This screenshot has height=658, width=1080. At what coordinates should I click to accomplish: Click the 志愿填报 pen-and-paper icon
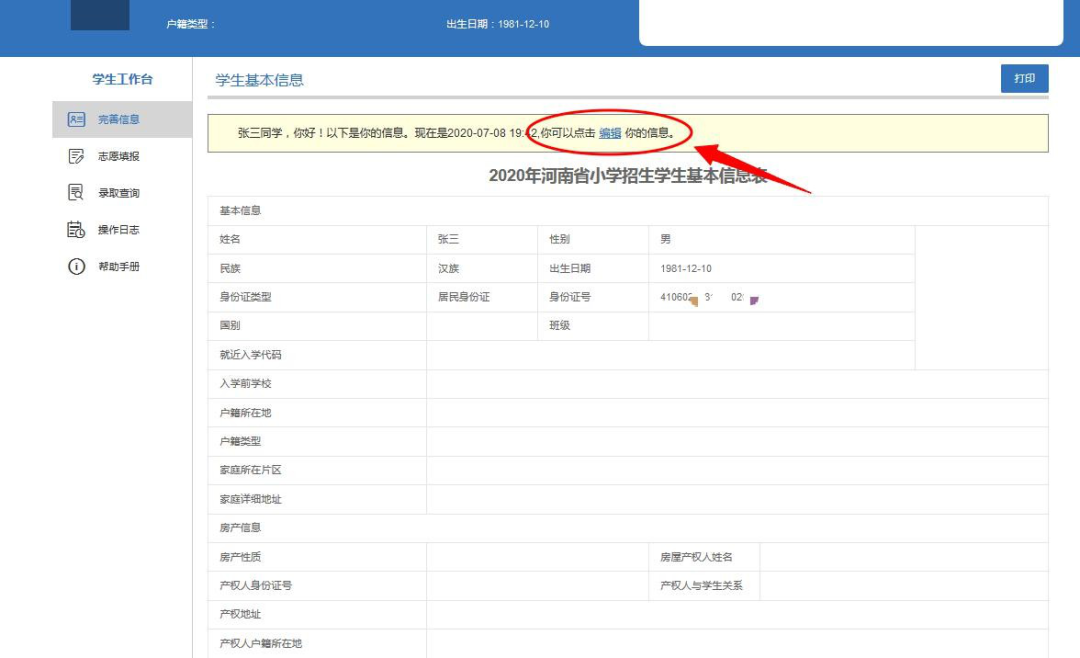coord(75,155)
